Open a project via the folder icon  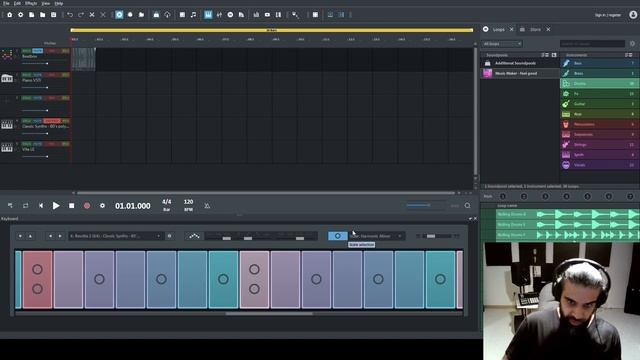(42, 15)
